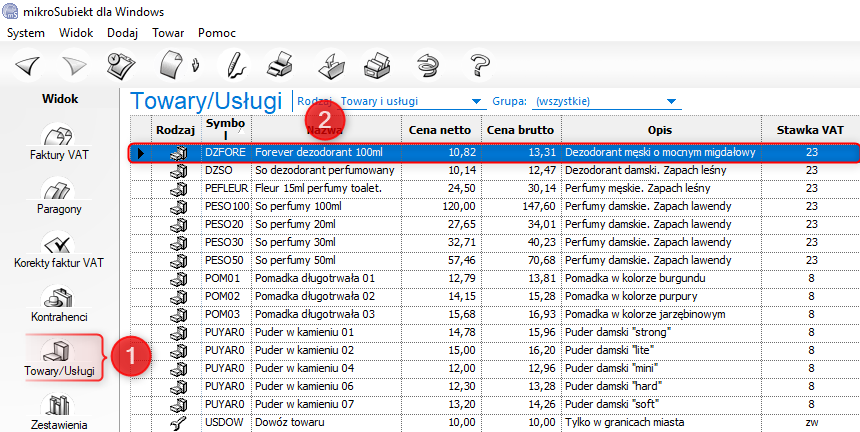Click the back arrow toolbar icon
This screenshot has height=432, width=860.
(x=28, y=66)
